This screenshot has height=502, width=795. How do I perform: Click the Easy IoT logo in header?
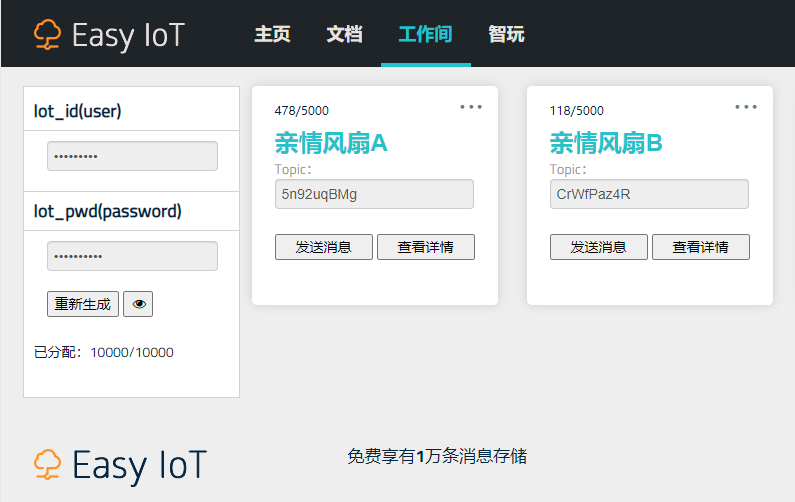pos(109,35)
